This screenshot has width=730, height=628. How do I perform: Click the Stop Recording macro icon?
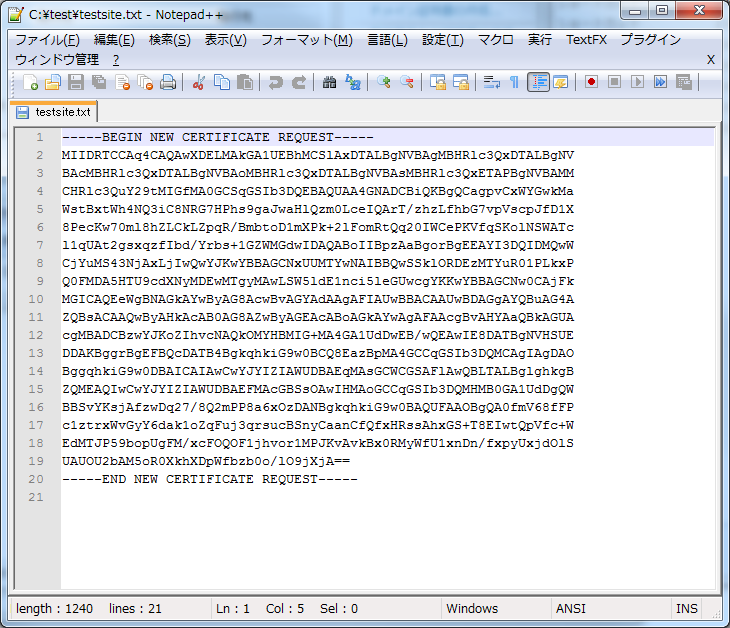pyautogui.click(x=615, y=82)
